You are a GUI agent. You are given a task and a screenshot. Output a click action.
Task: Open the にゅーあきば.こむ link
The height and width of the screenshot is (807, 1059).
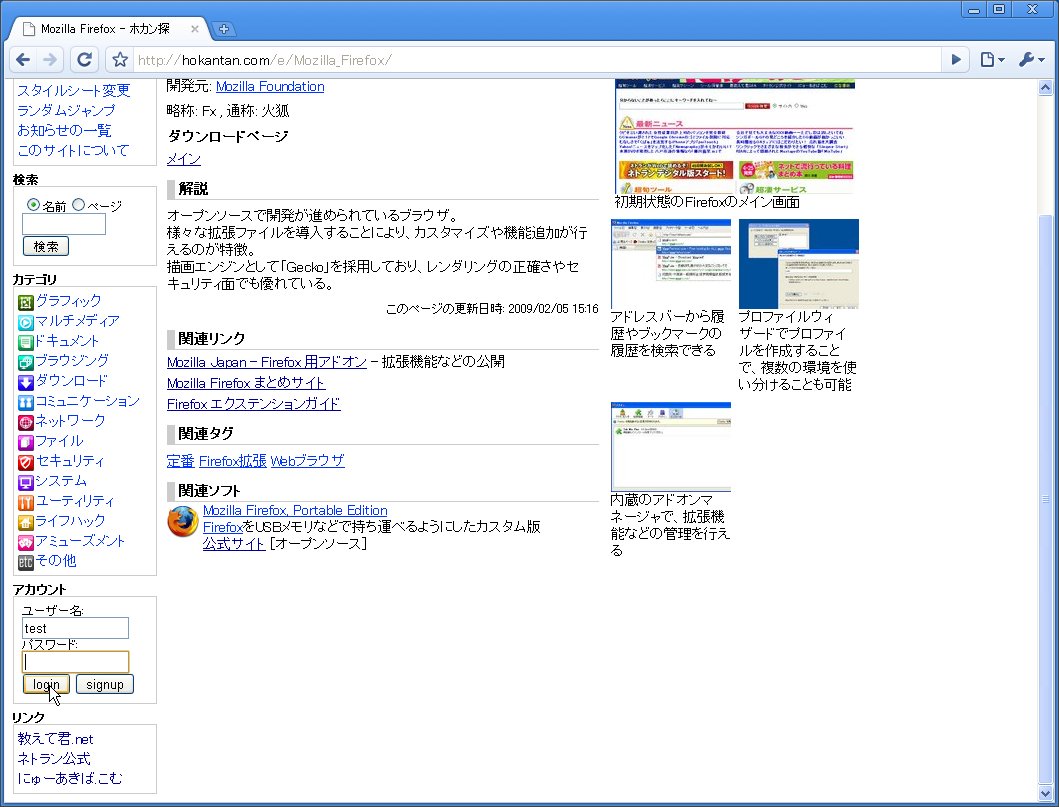(x=70, y=779)
